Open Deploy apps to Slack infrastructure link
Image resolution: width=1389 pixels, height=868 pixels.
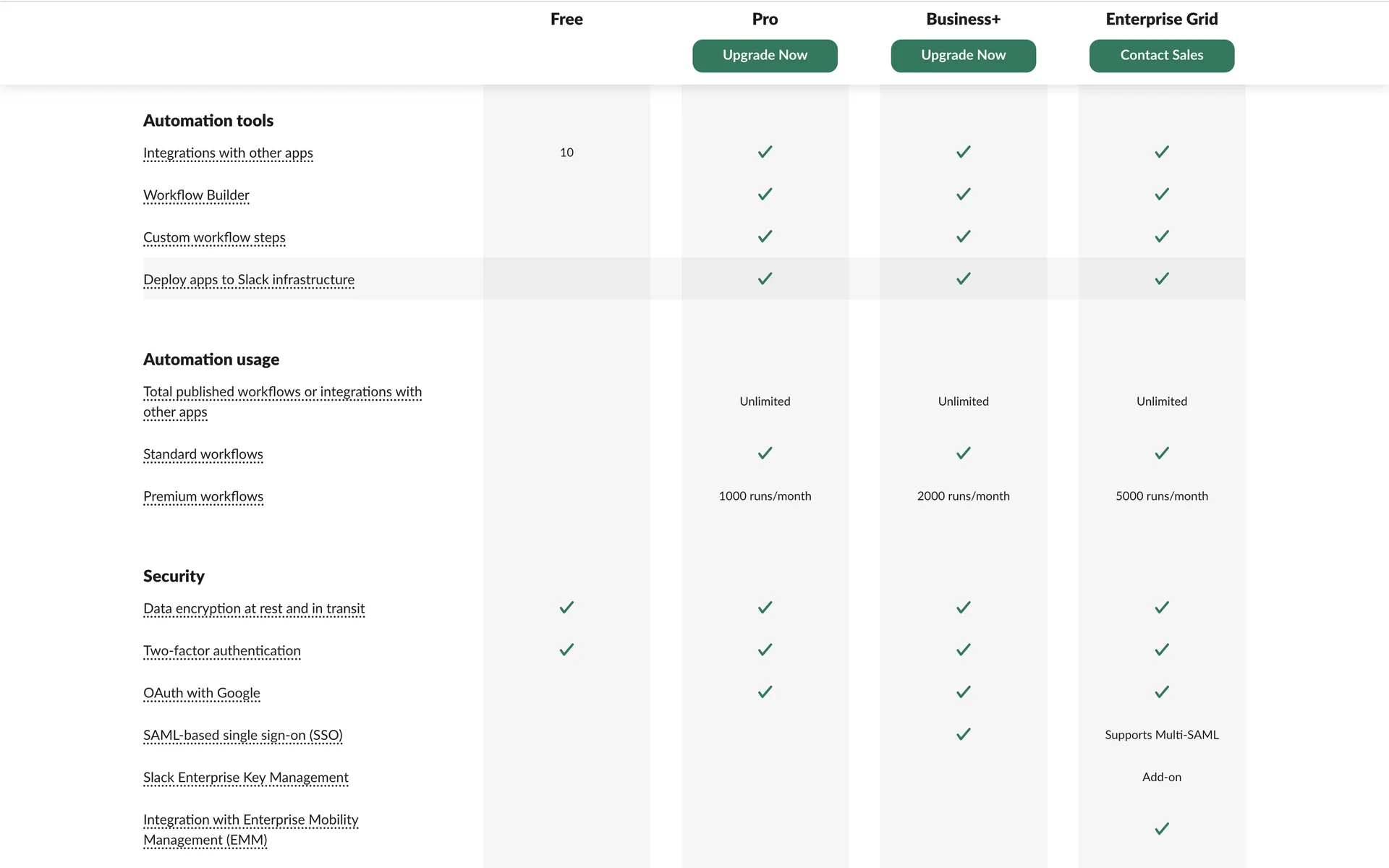(249, 280)
